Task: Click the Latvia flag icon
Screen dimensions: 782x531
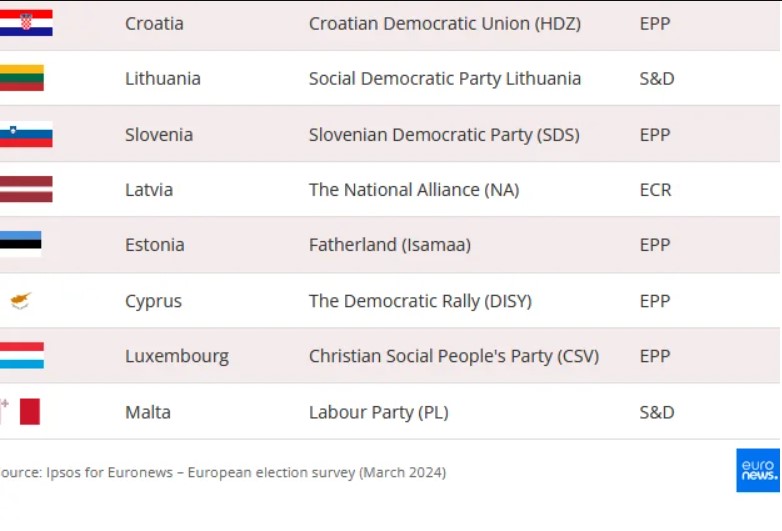Action: (26, 189)
